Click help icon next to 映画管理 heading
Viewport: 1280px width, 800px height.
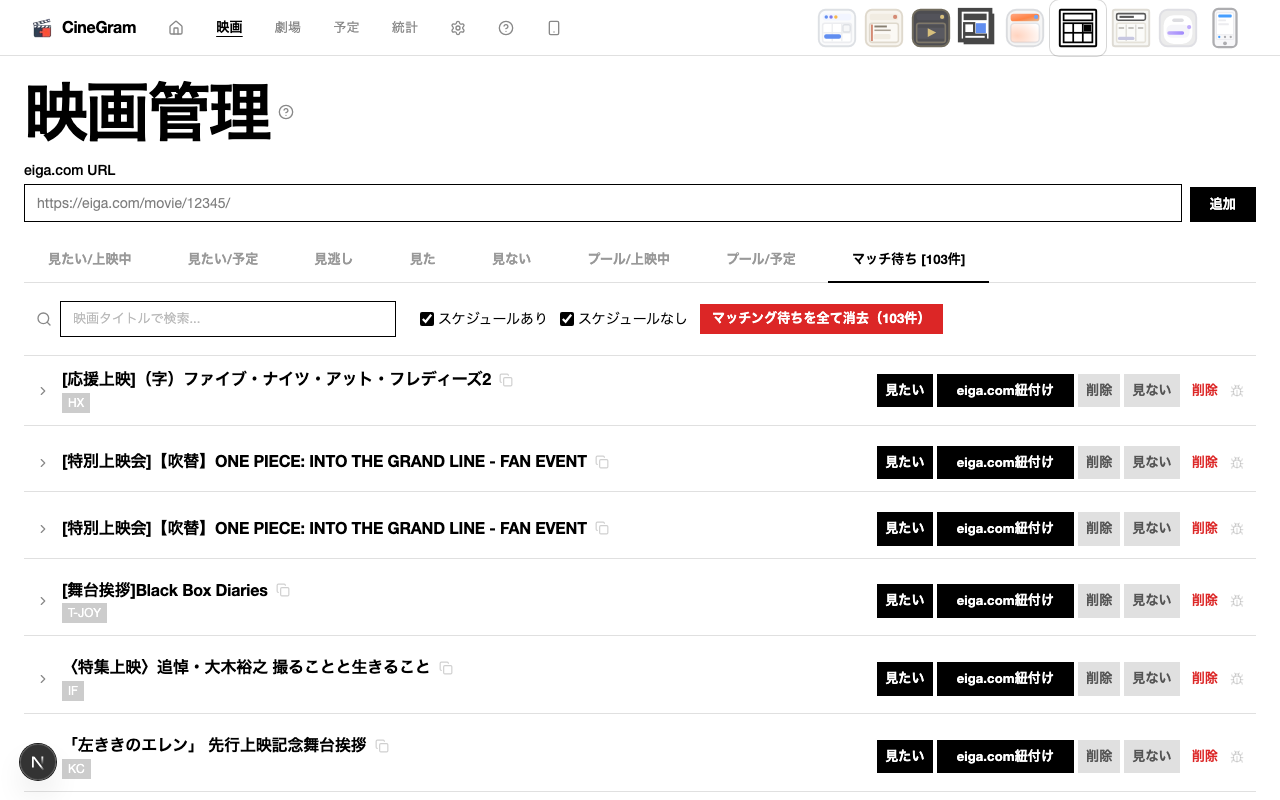point(286,112)
